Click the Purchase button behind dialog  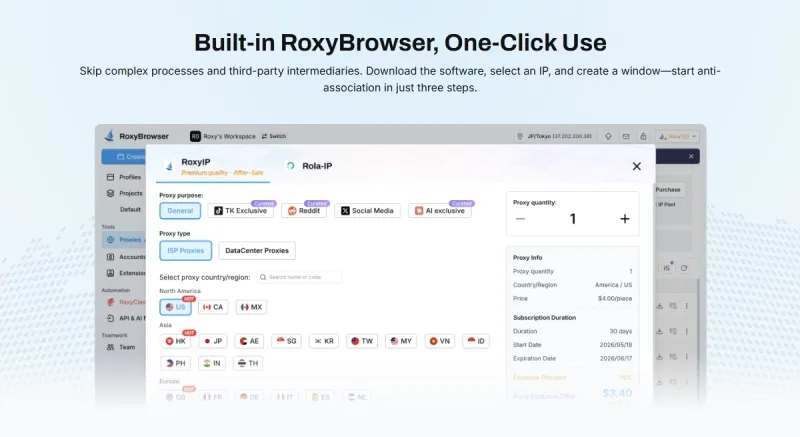point(668,190)
